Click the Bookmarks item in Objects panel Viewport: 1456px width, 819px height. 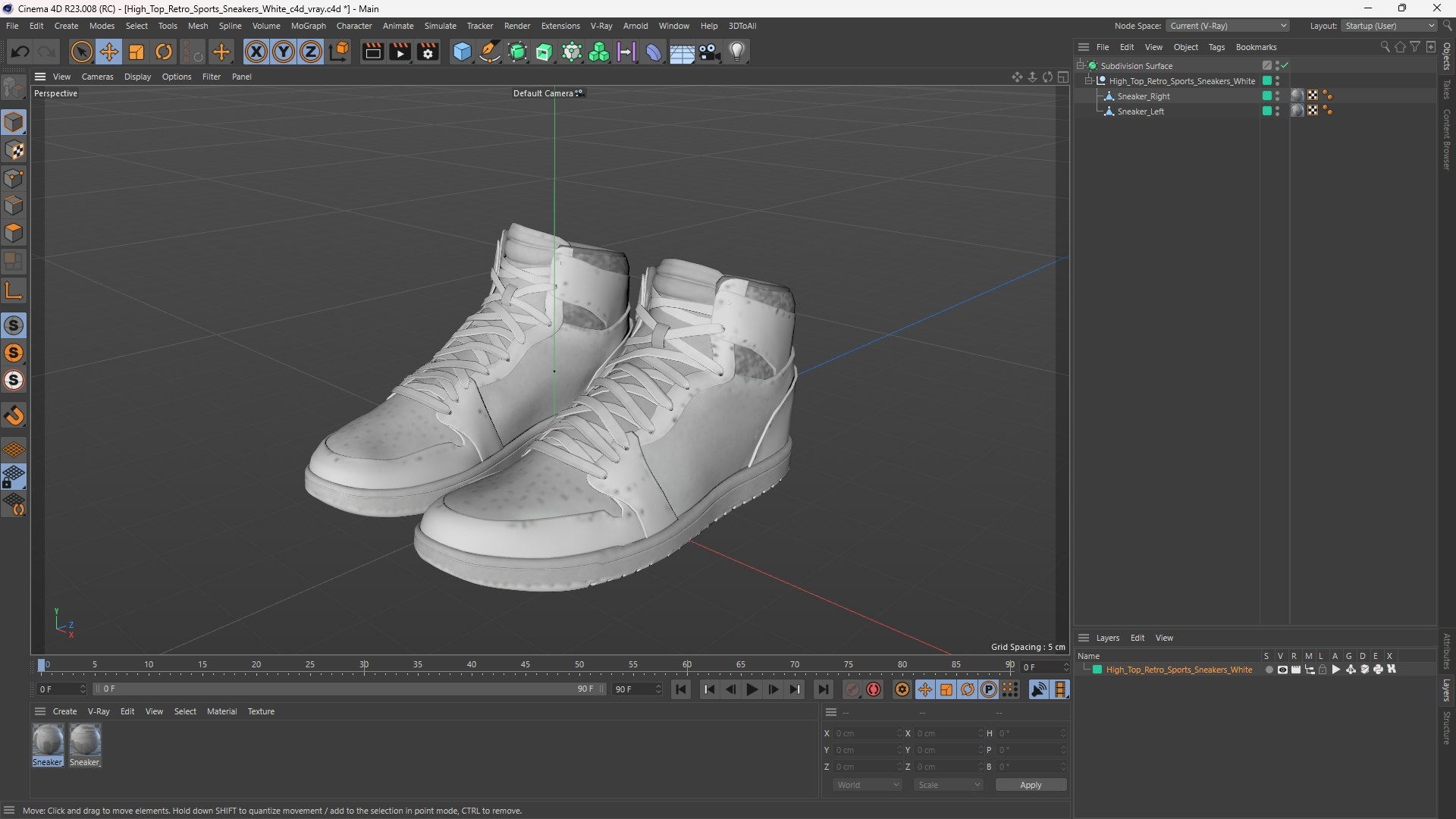coord(1256,47)
